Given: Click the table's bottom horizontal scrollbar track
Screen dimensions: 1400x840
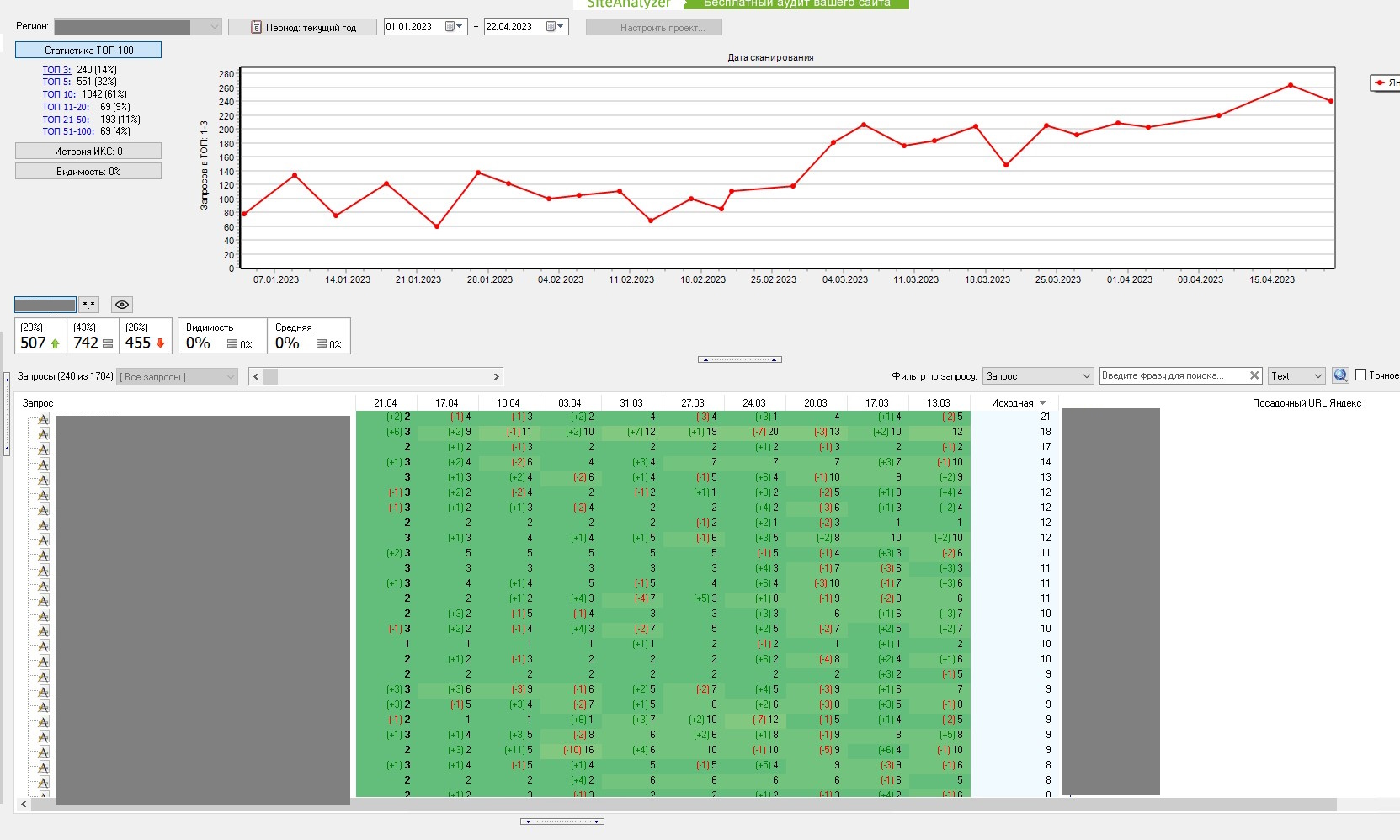Looking at the screenshot, I should 684,805.
